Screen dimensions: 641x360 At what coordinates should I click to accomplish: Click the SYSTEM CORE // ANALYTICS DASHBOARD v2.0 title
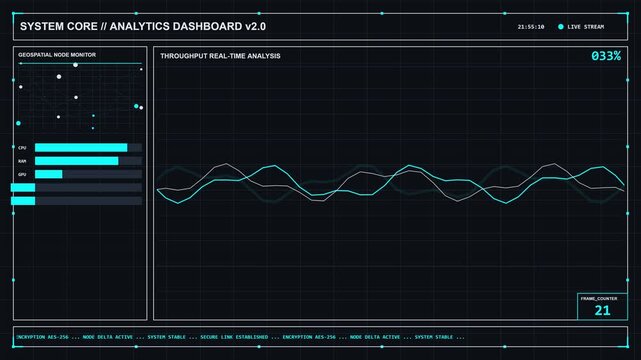click(x=143, y=27)
